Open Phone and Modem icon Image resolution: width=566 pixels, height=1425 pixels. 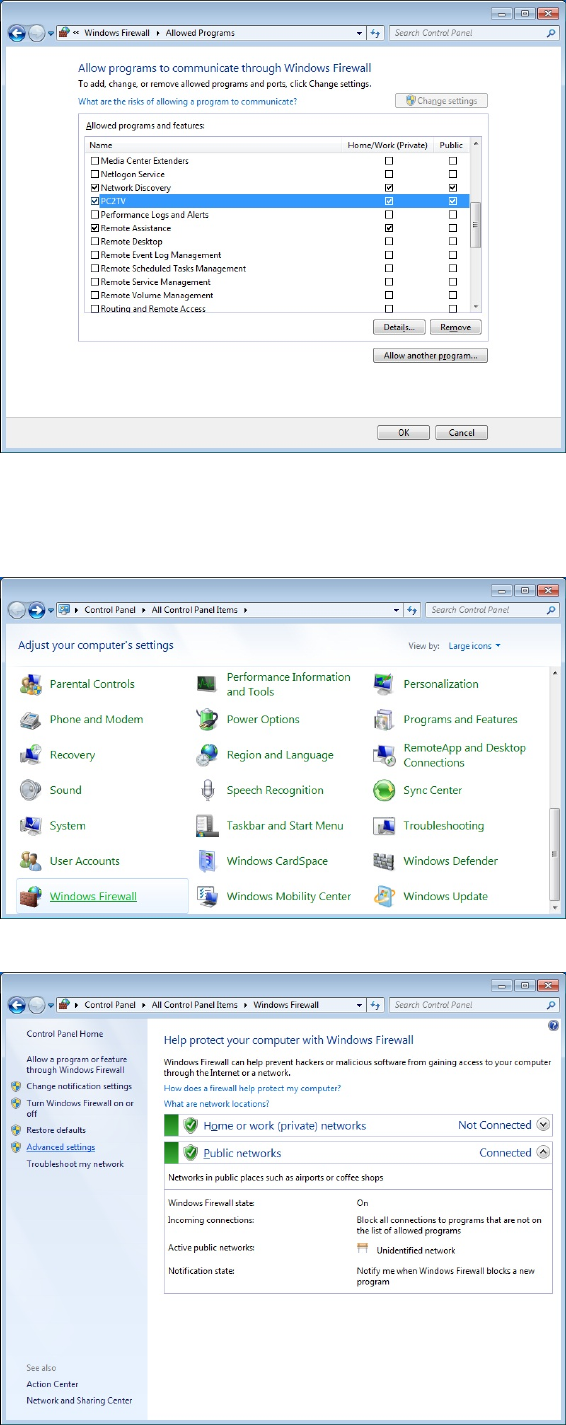31,720
